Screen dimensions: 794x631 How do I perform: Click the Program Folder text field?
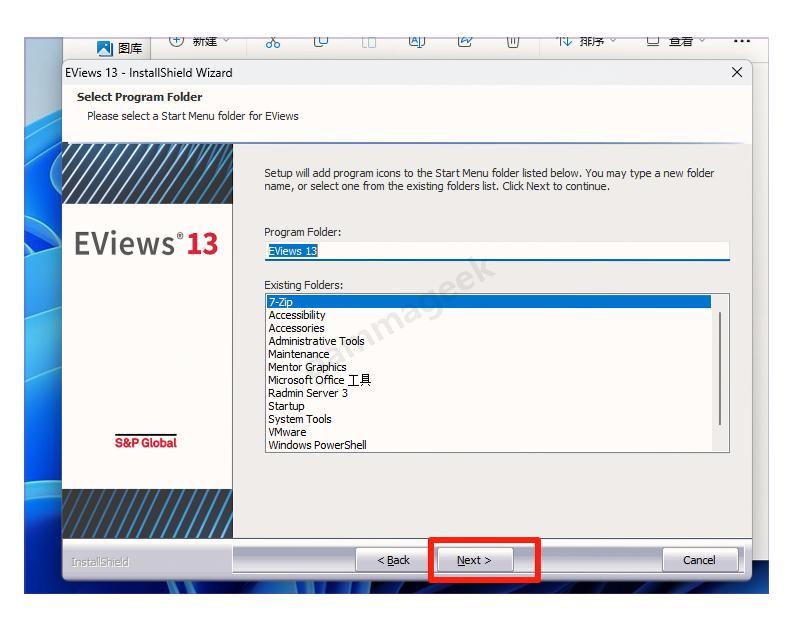click(x=497, y=251)
